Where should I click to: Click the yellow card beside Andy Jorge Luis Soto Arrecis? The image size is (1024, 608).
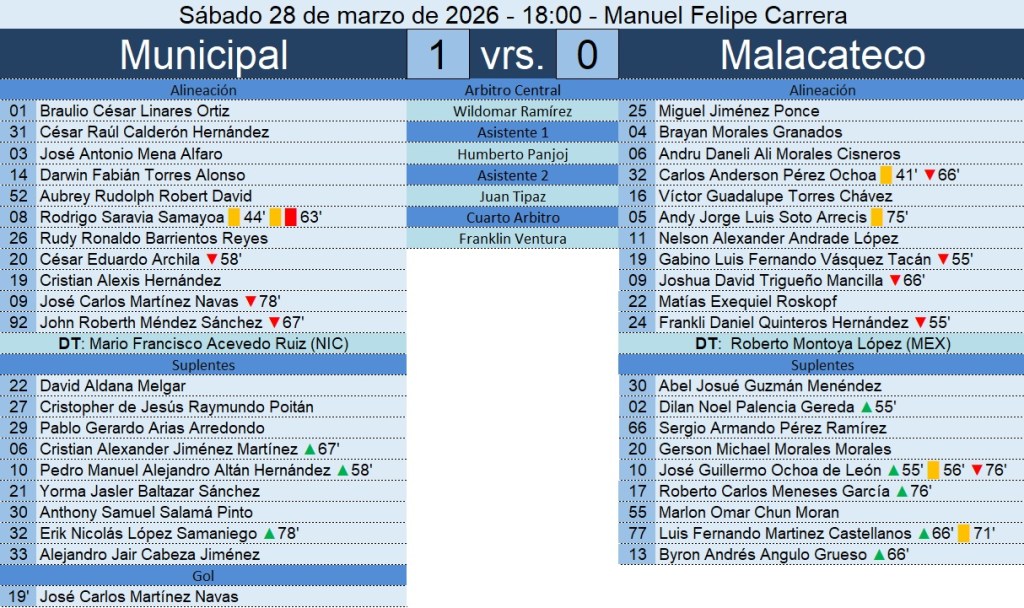coord(877,217)
